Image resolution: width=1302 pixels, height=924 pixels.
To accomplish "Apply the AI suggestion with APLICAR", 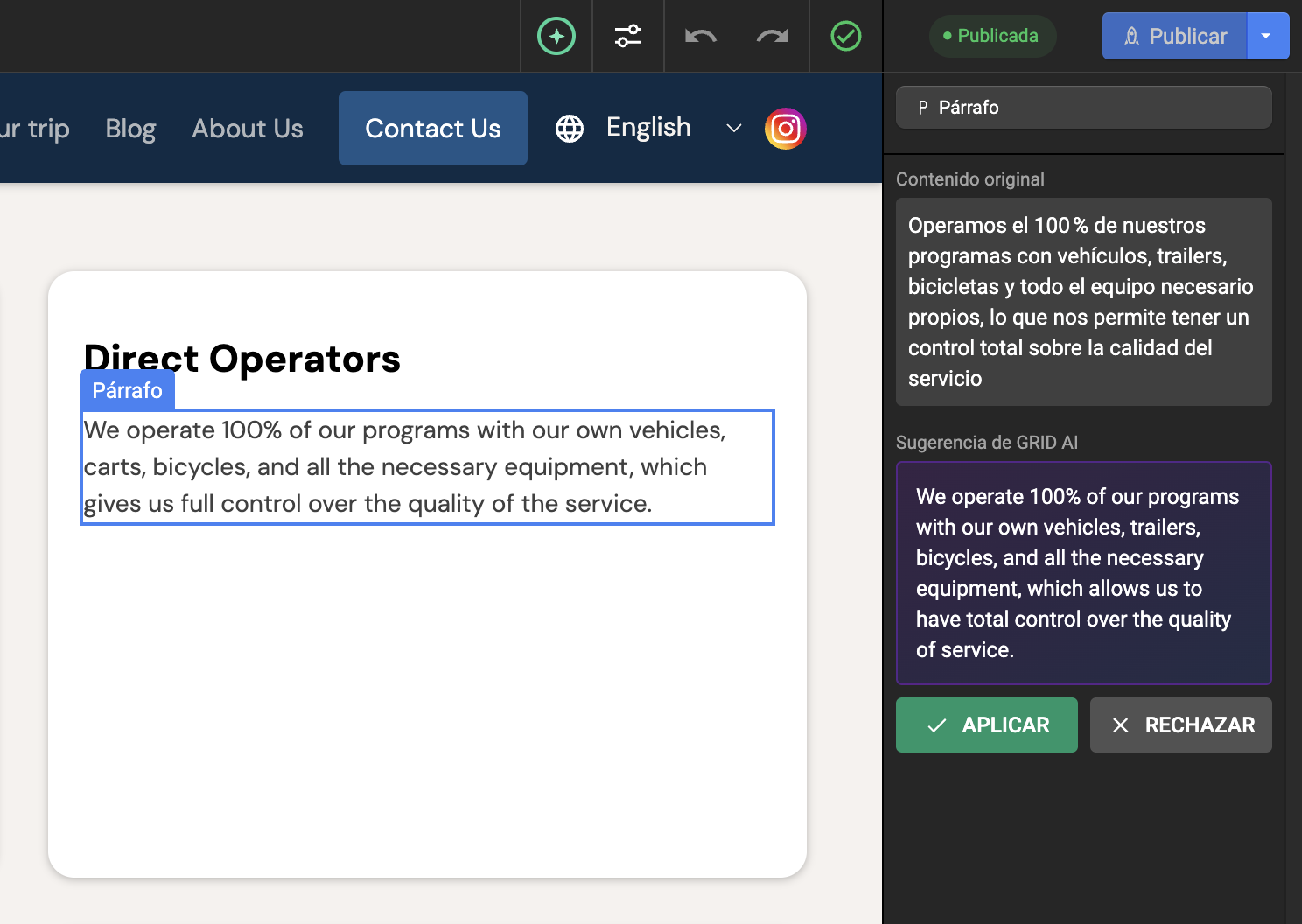I will 987,724.
